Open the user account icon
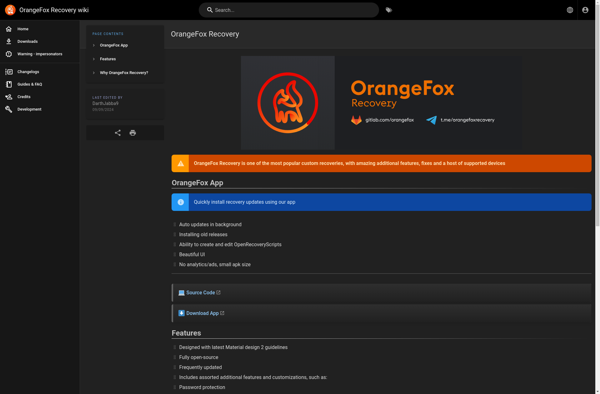Image resolution: width=600 pixels, height=394 pixels. (x=585, y=10)
